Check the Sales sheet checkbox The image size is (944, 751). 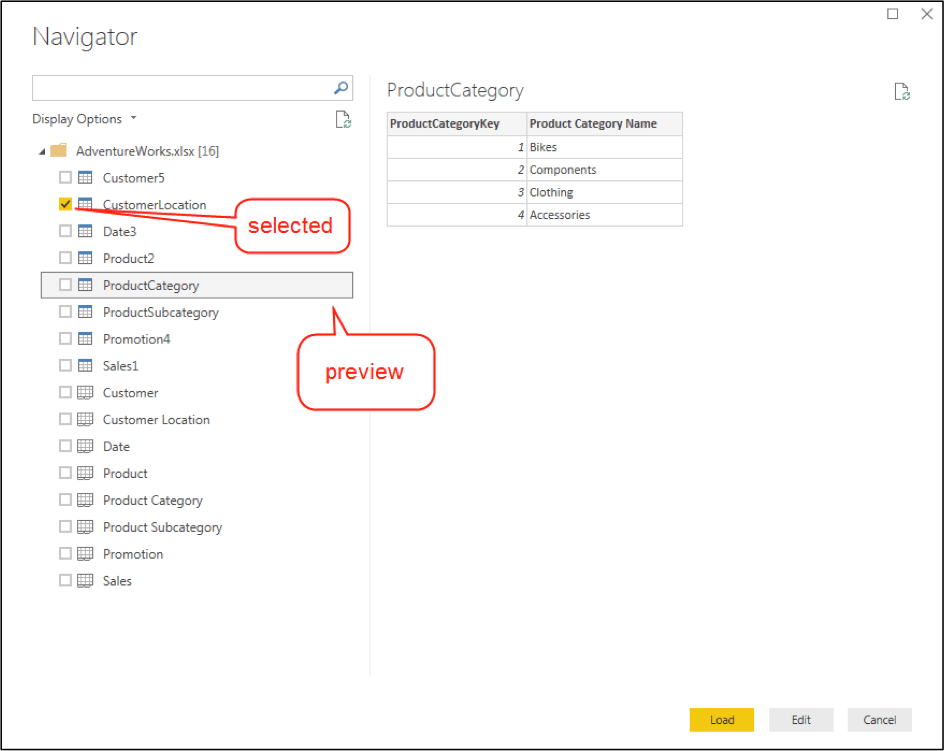(x=65, y=580)
